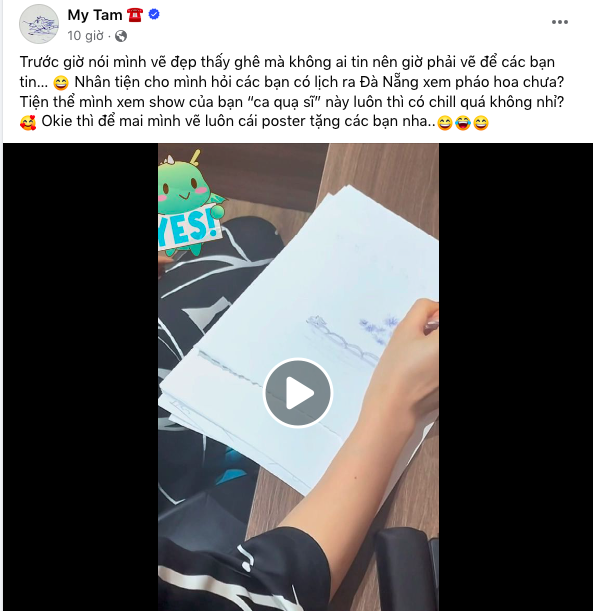Click the grinning emoji after 'tin...'
The image size is (593, 611).
60,83
